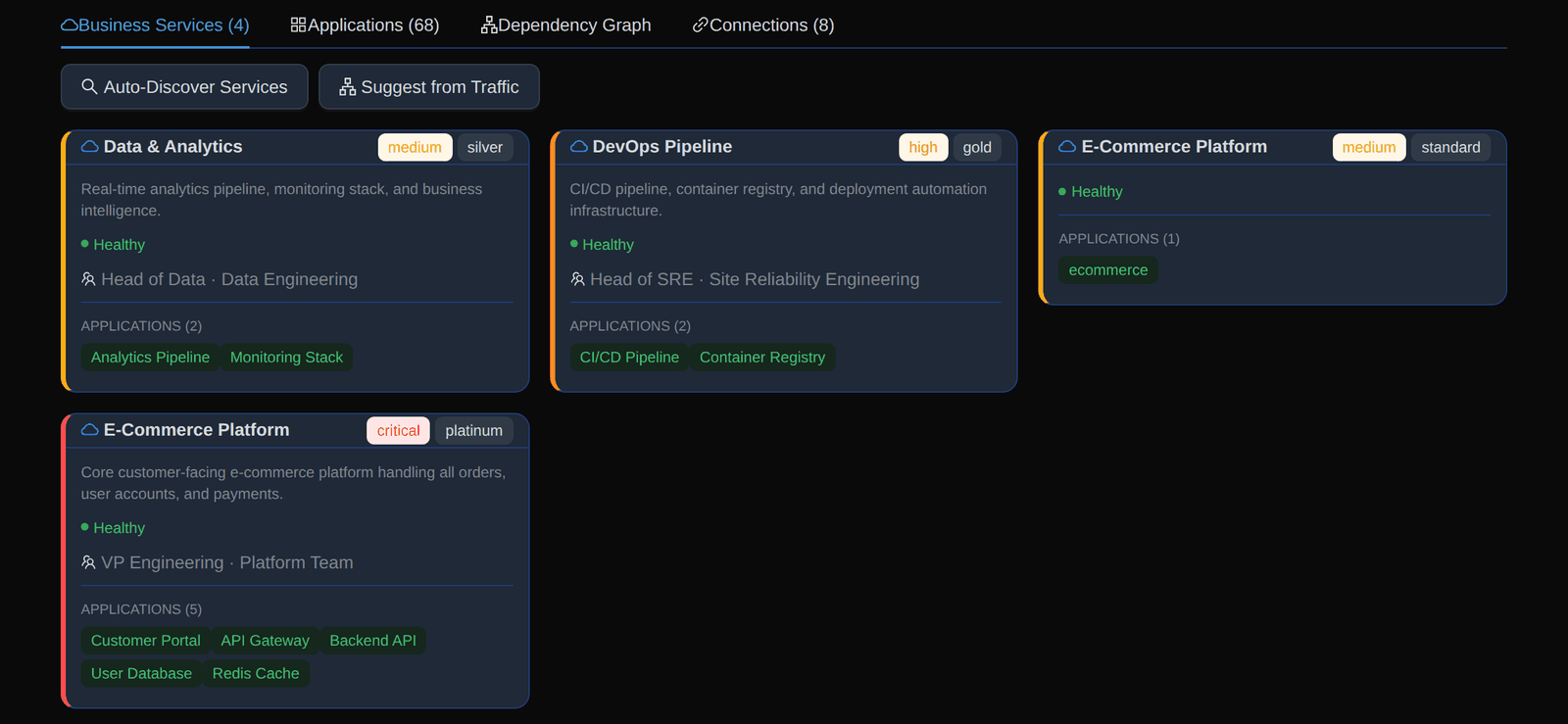
Task: Click Healthy status on the platinum-tier E-Commerce card
Action: (x=113, y=528)
